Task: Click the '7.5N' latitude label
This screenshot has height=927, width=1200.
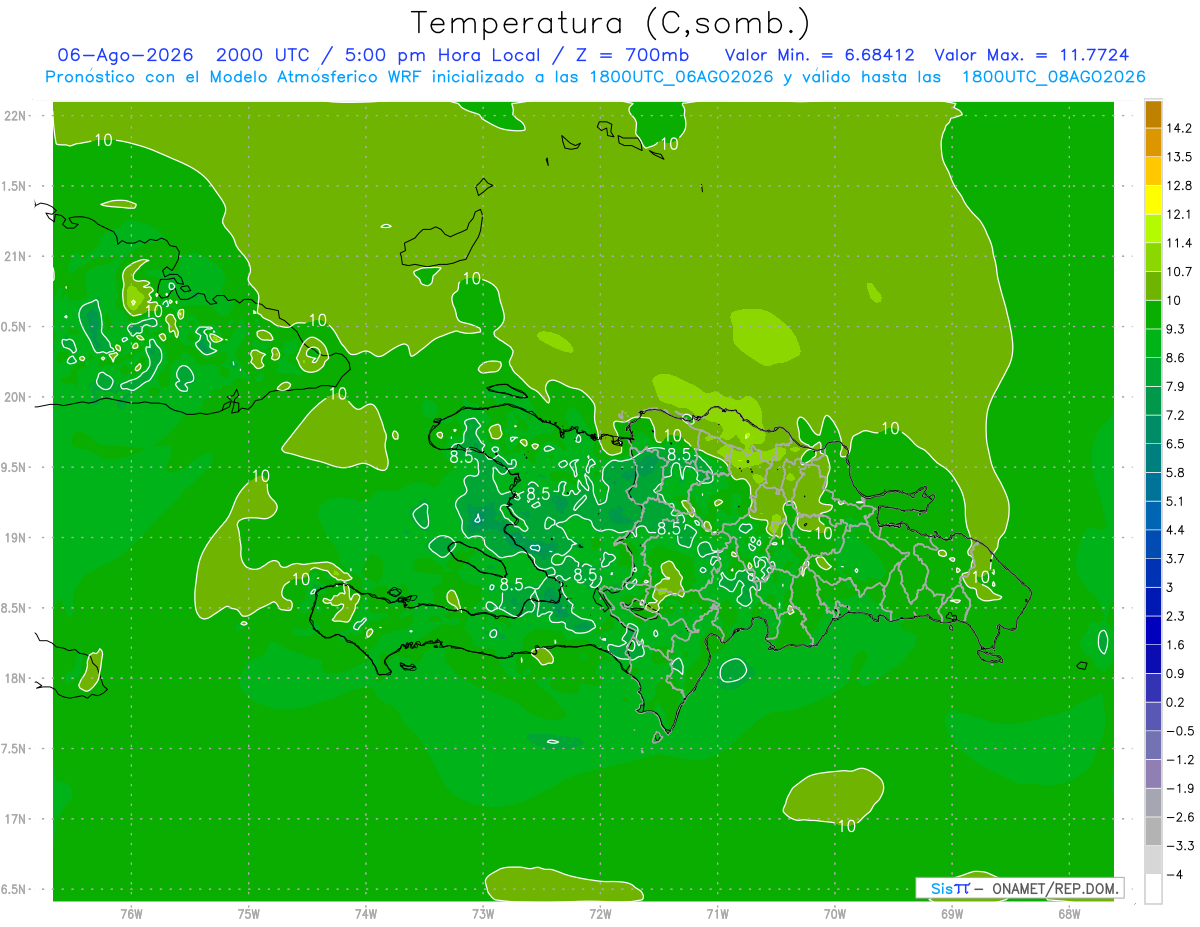Action: tap(13, 749)
